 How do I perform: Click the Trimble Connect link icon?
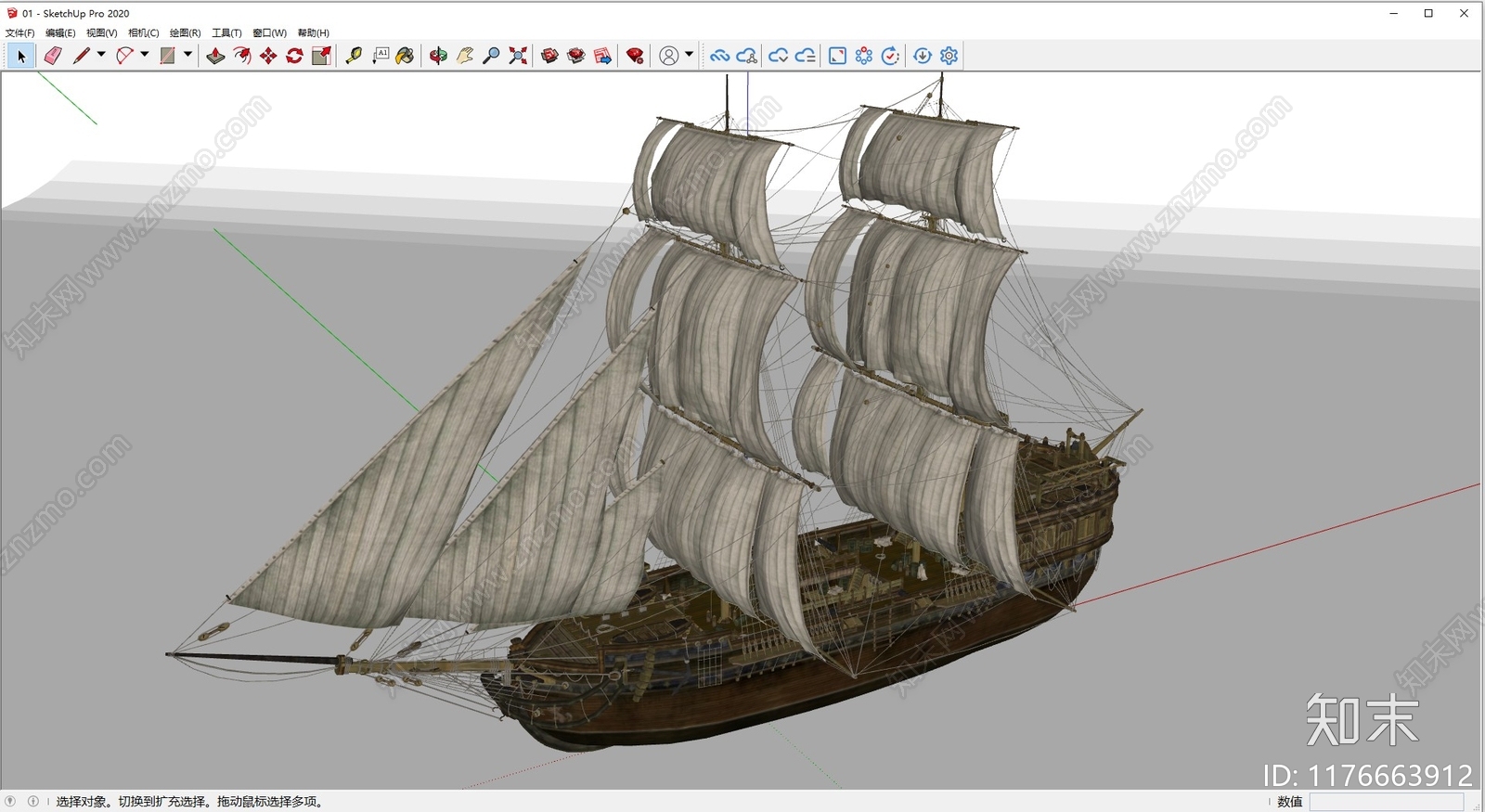click(x=719, y=57)
